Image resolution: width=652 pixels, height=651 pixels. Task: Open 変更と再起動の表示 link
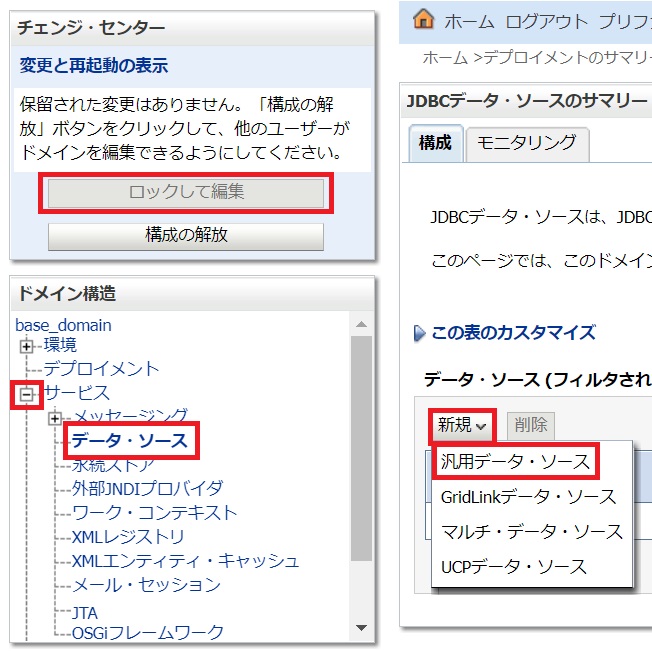click(94, 66)
